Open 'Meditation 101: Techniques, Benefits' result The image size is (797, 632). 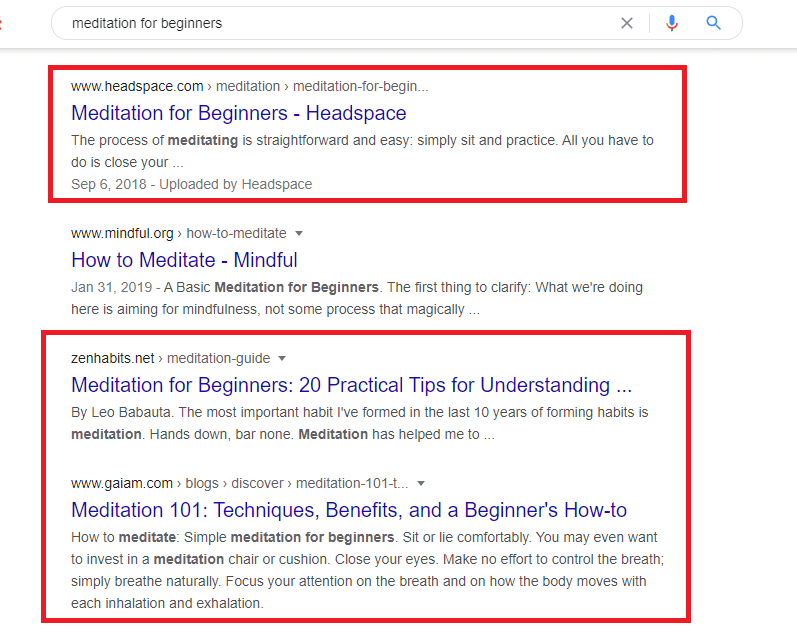point(349,510)
